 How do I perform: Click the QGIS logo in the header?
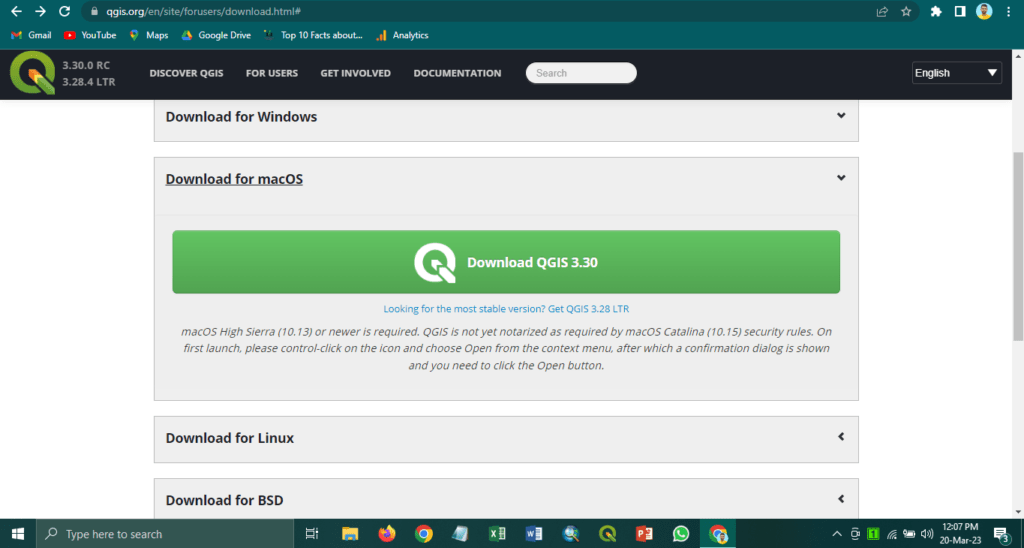coord(33,73)
